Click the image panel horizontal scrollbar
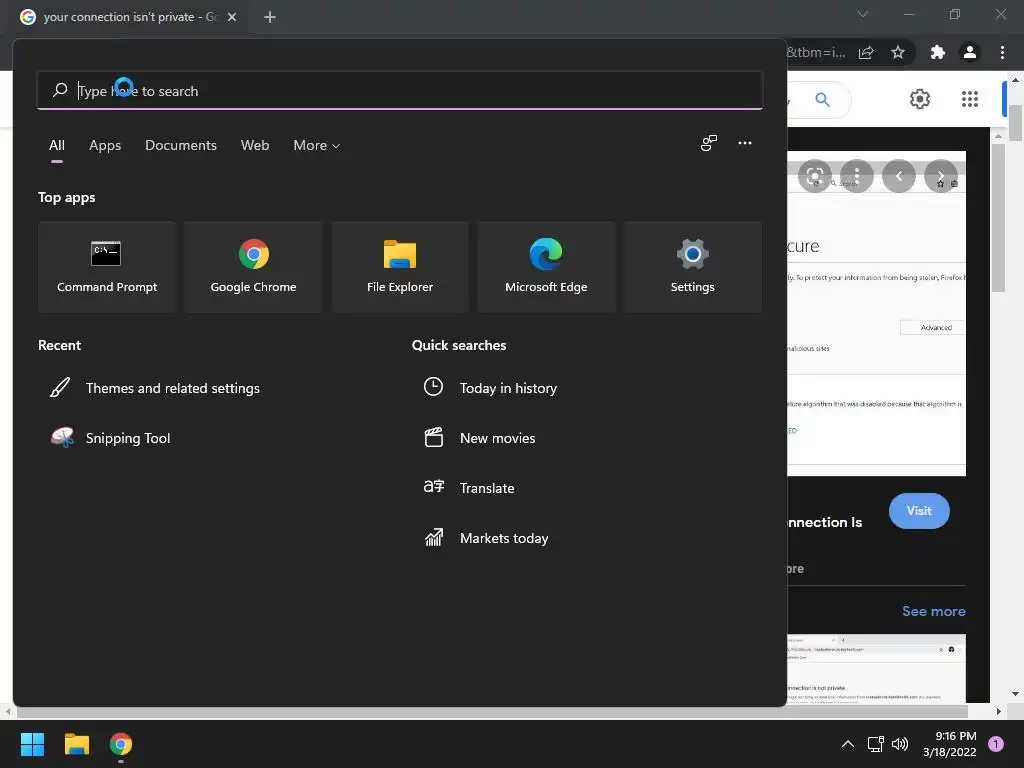Image resolution: width=1024 pixels, height=768 pixels. [x=490, y=711]
